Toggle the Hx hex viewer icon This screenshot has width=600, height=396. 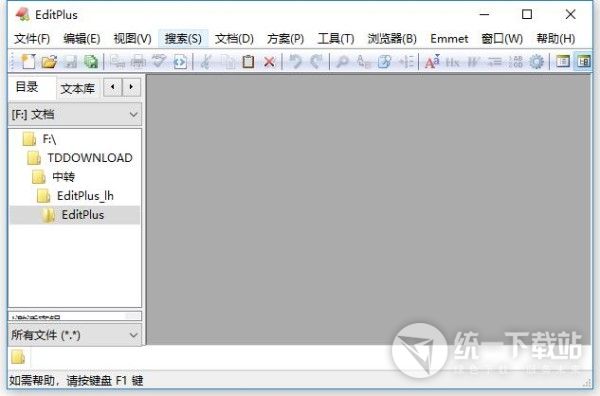453,61
